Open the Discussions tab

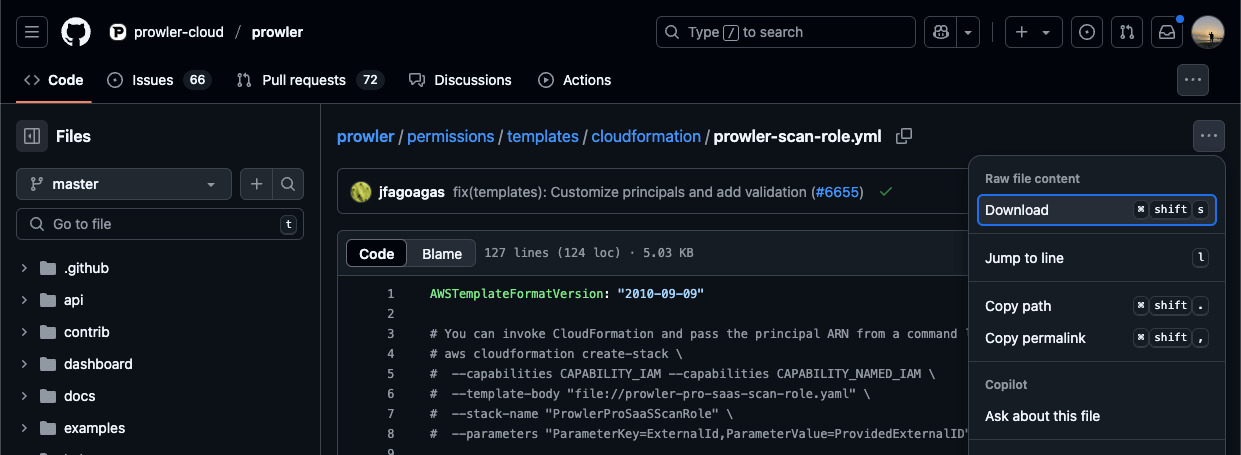(460, 80)
